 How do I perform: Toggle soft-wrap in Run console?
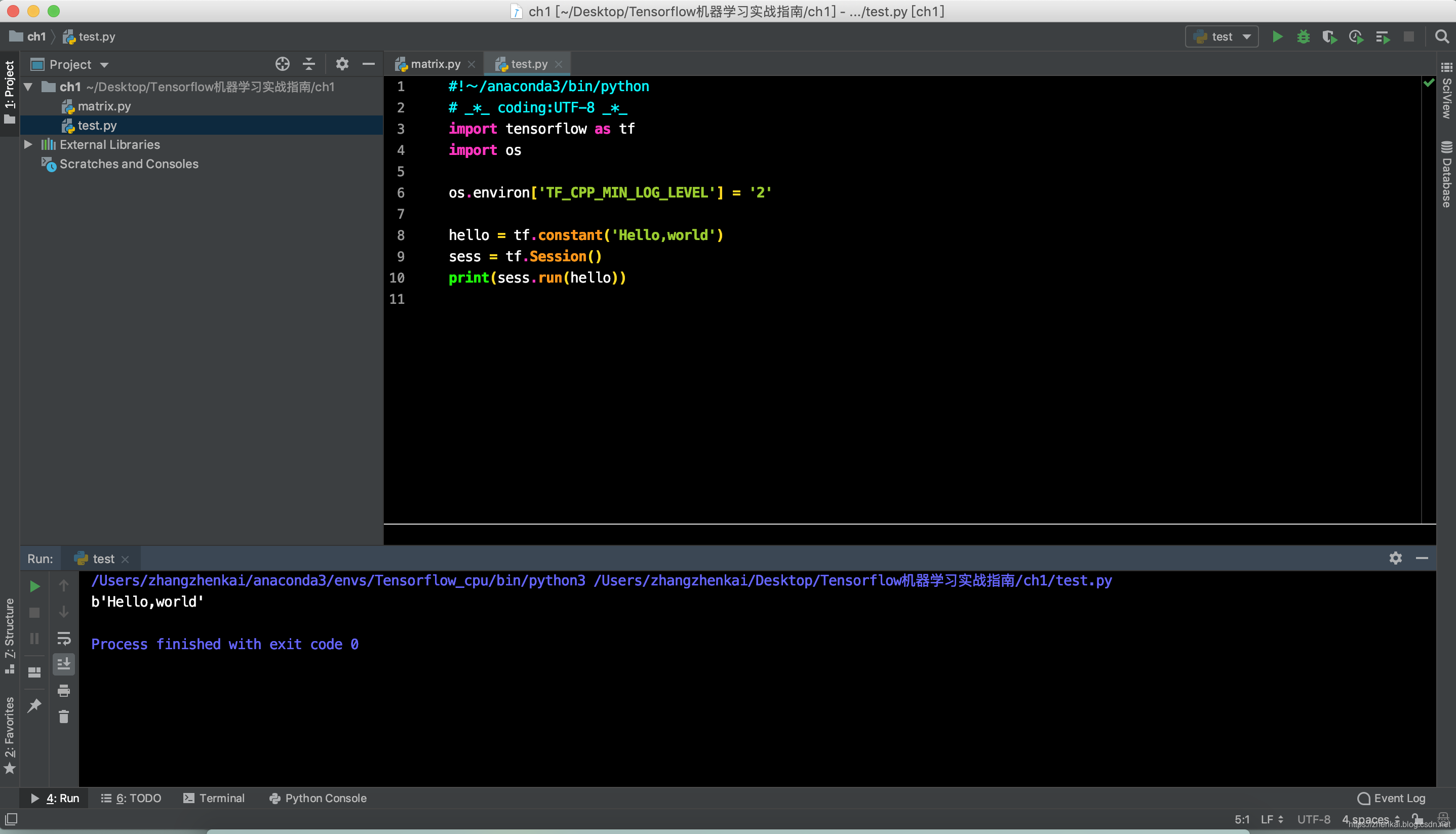[x=64, y=638]
